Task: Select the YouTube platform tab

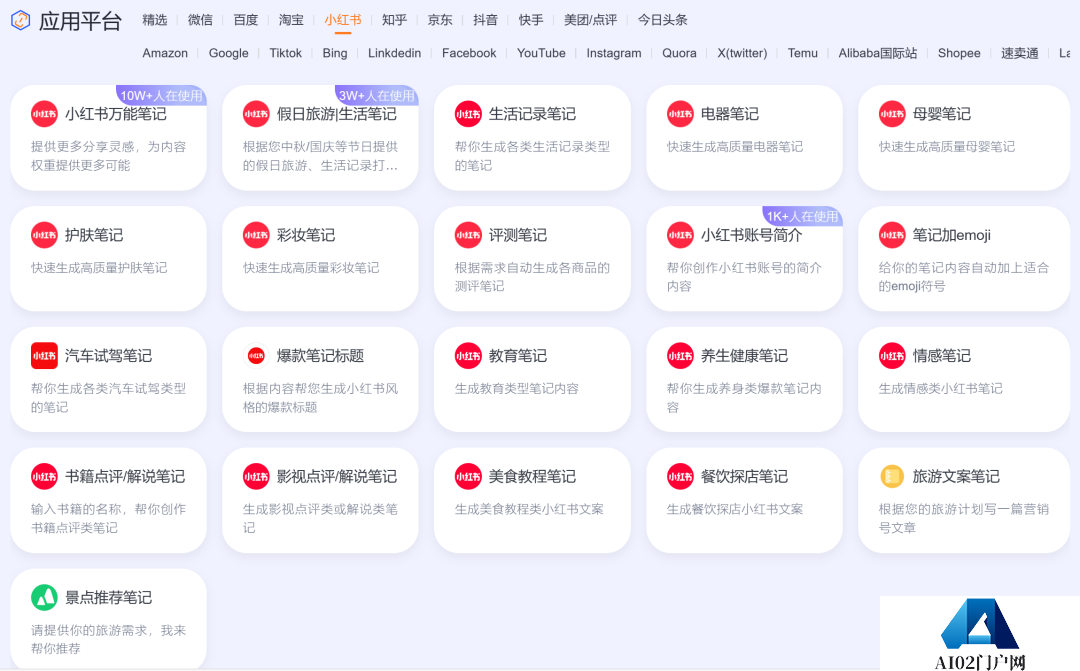Action: [x=541, y=53]
